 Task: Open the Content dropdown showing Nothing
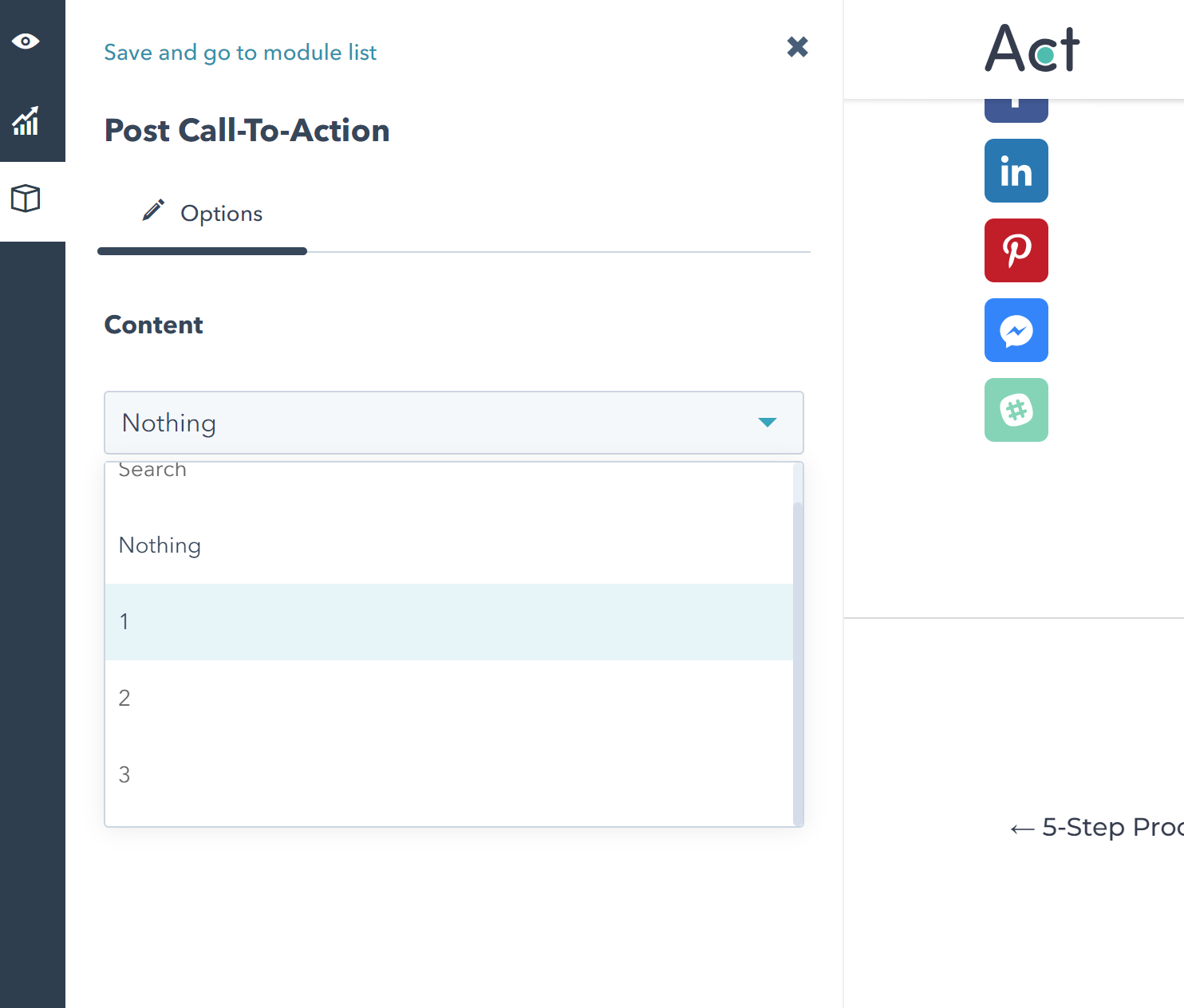coord(454,423)
